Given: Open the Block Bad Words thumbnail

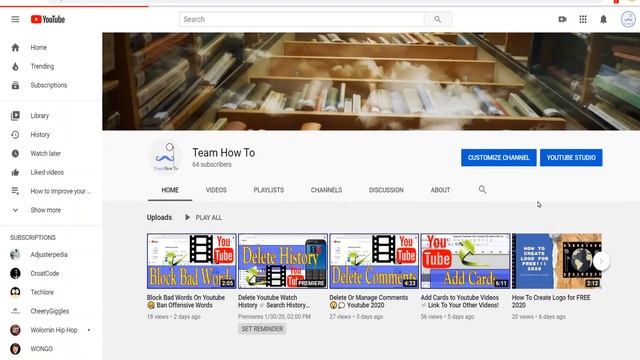Looking at the screenshot, I should [191, 261].
